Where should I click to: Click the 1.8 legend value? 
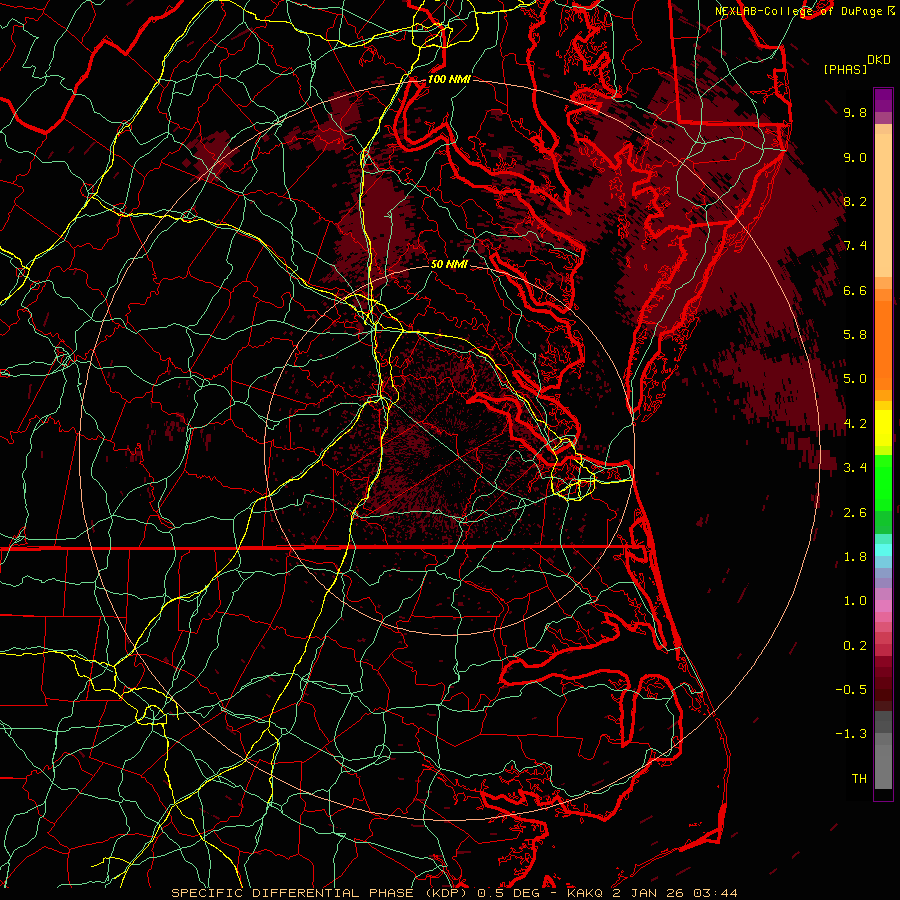[x=855, y=557]
